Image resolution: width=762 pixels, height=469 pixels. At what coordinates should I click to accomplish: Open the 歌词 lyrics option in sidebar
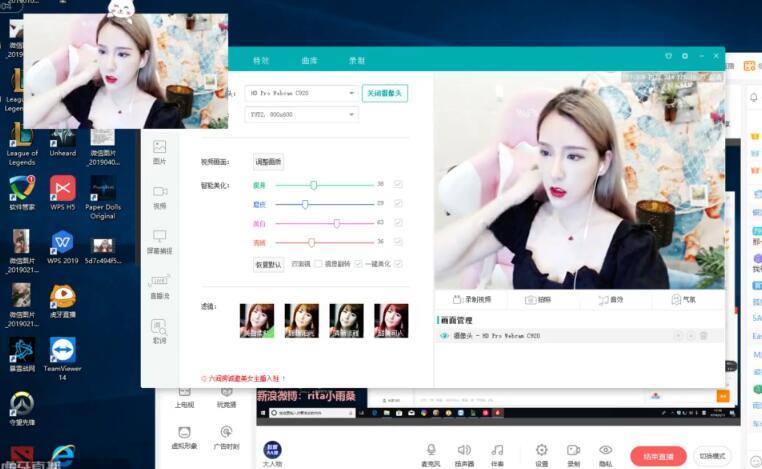(159, 331)
